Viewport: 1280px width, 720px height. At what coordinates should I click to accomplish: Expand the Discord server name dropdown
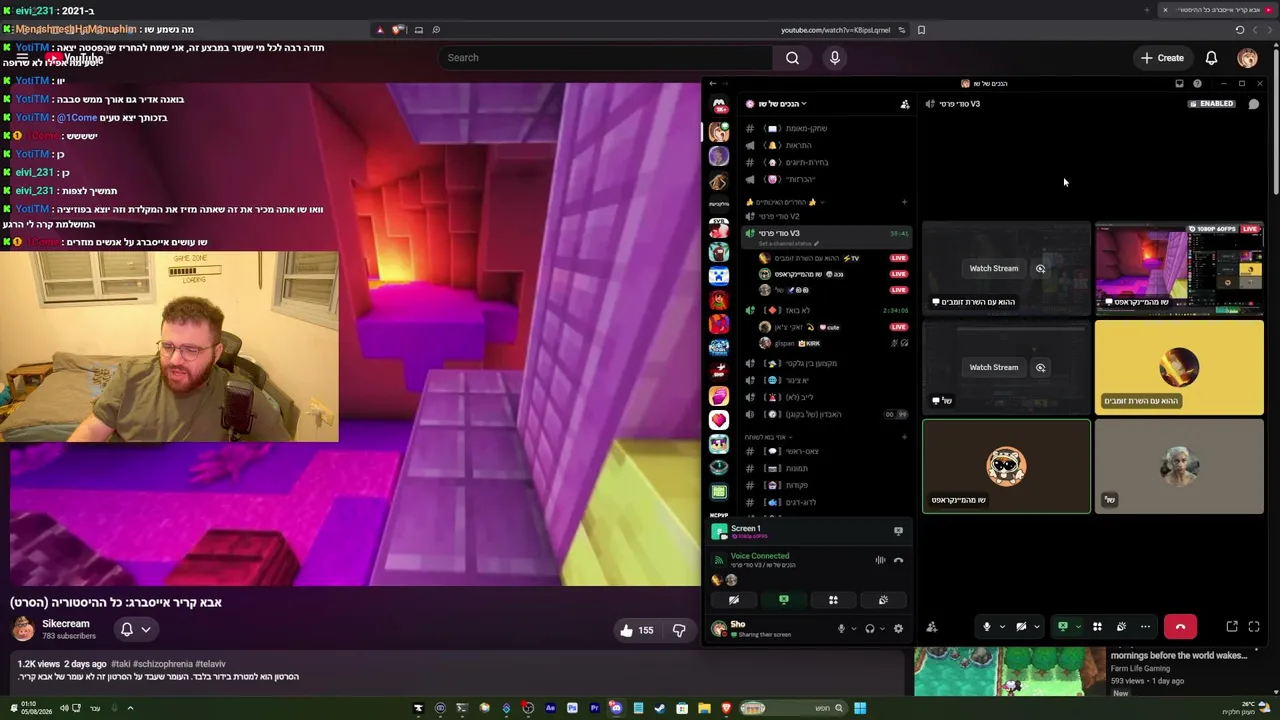tap(803, 104)
